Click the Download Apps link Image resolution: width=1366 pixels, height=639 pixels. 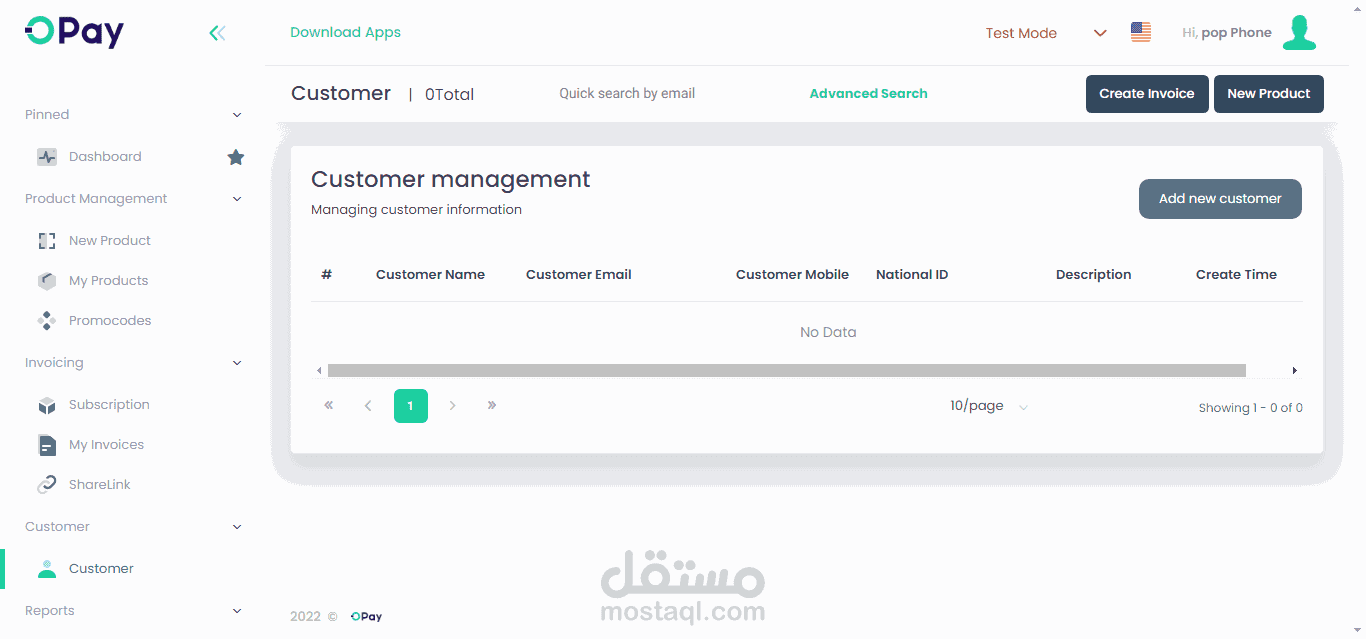(345, 33)
